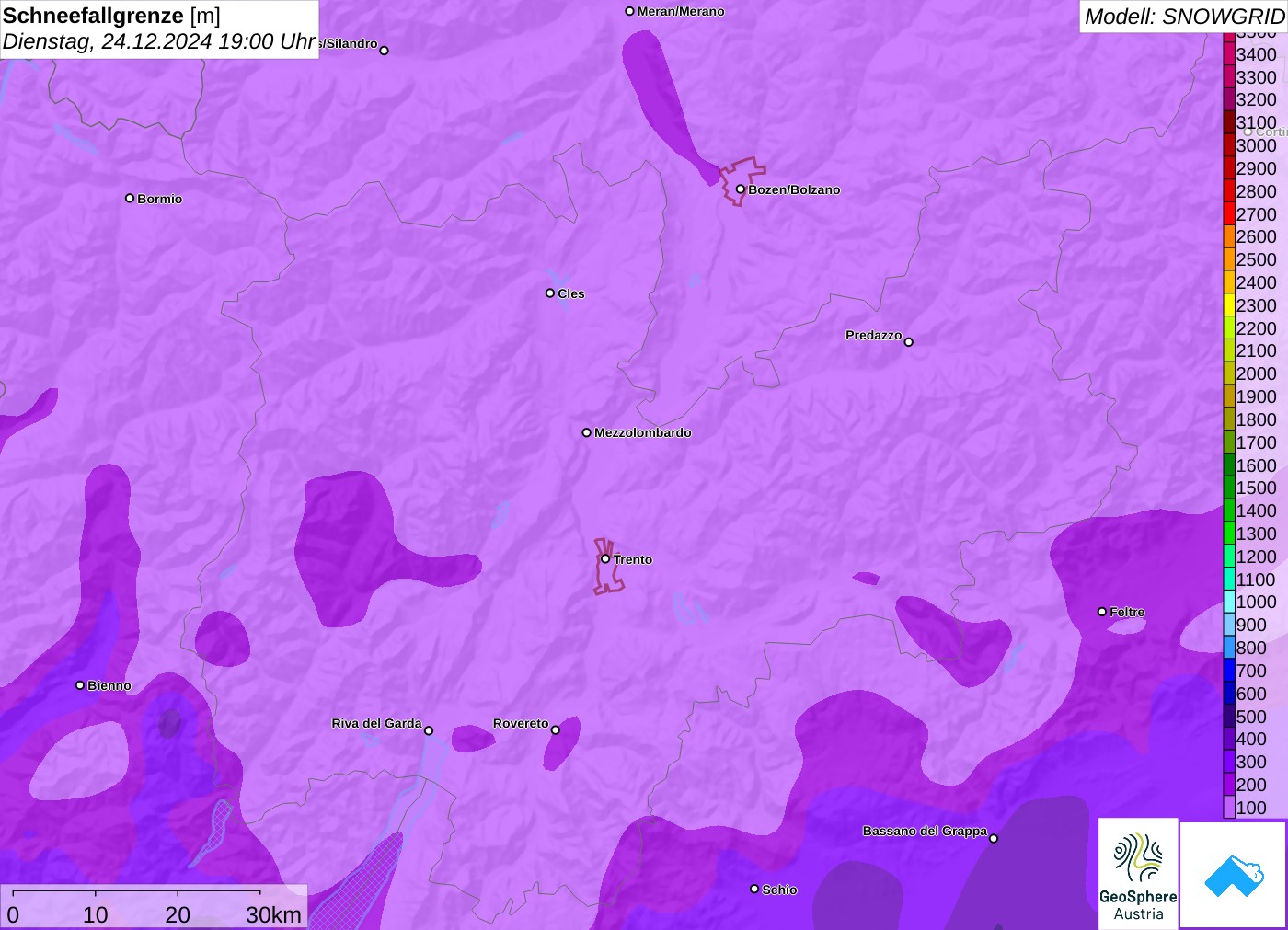Click the red Bolzano city boundary outline
The image size is (1288, 930).
coord(742,181)
